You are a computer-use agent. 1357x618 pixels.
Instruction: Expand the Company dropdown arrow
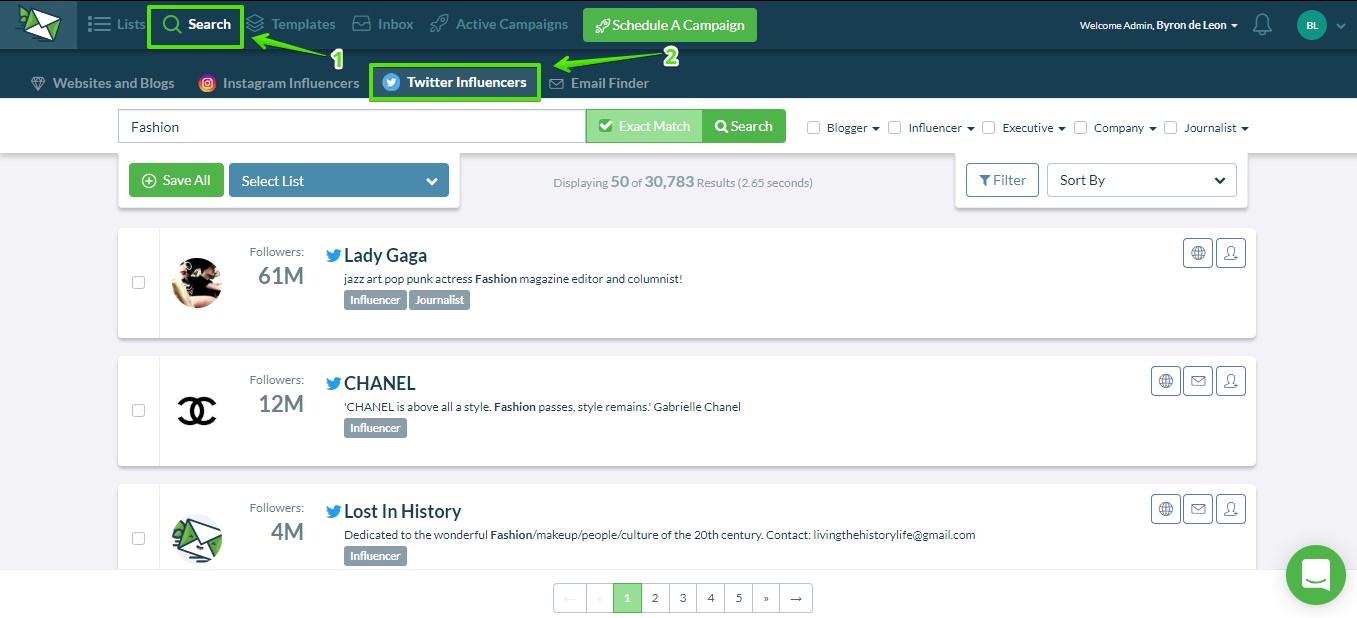coord(1152,129)
